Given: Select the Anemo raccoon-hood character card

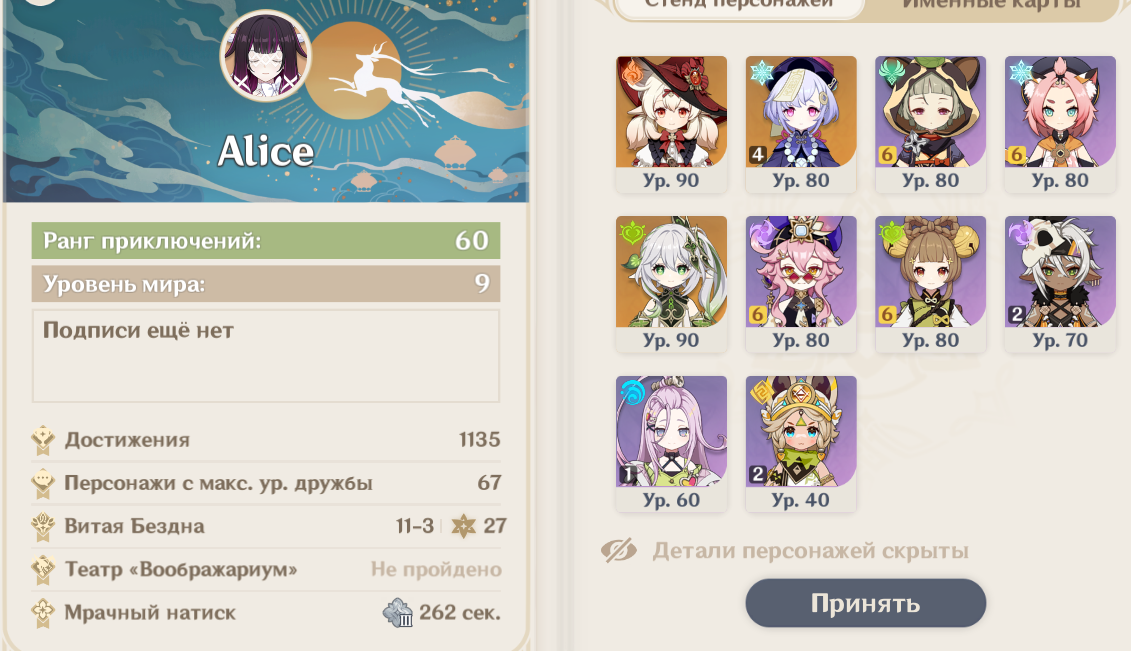Looking at the screenshot, I should pos(930,123).
